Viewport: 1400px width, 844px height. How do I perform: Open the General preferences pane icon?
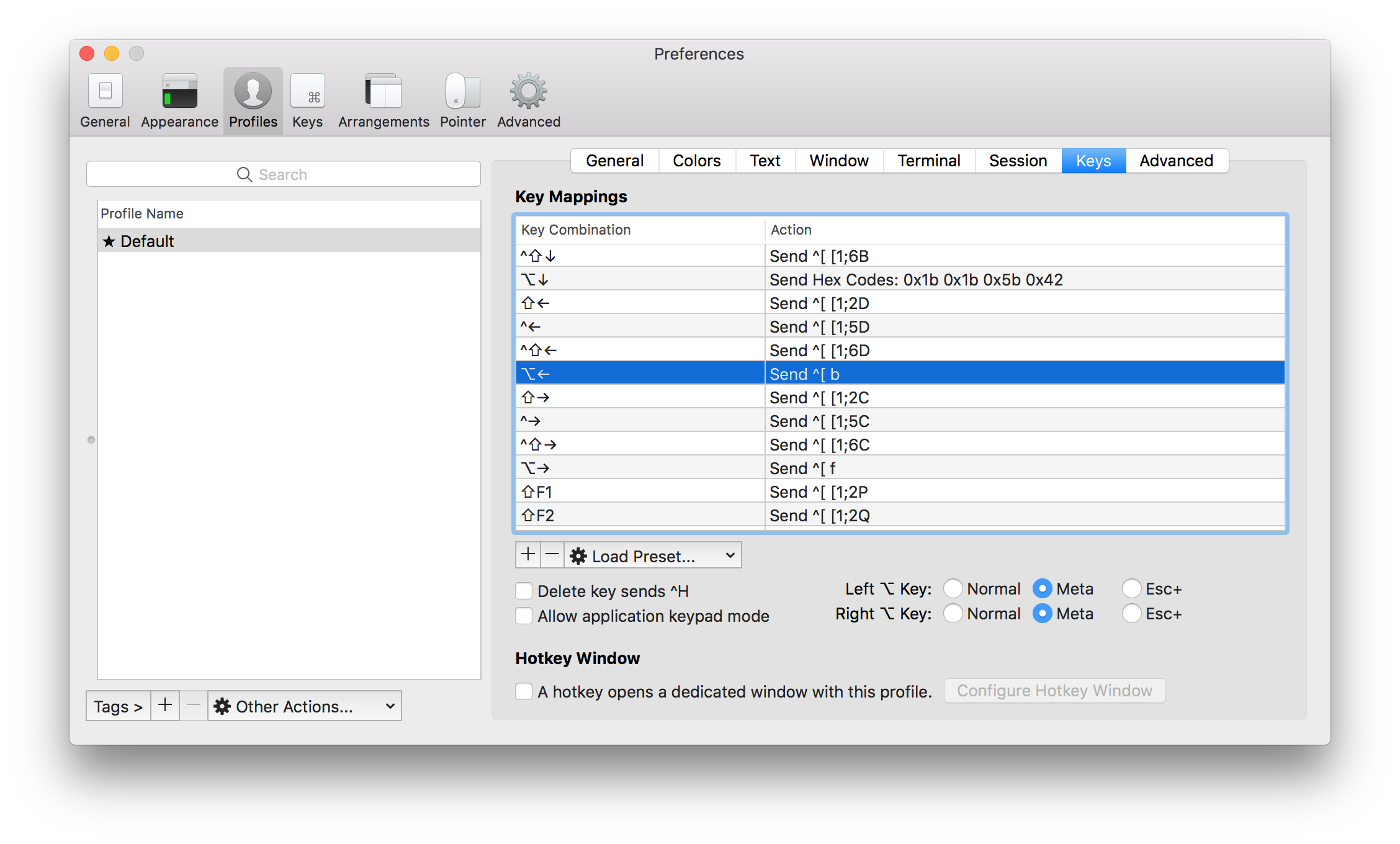[x=105, y=101]
